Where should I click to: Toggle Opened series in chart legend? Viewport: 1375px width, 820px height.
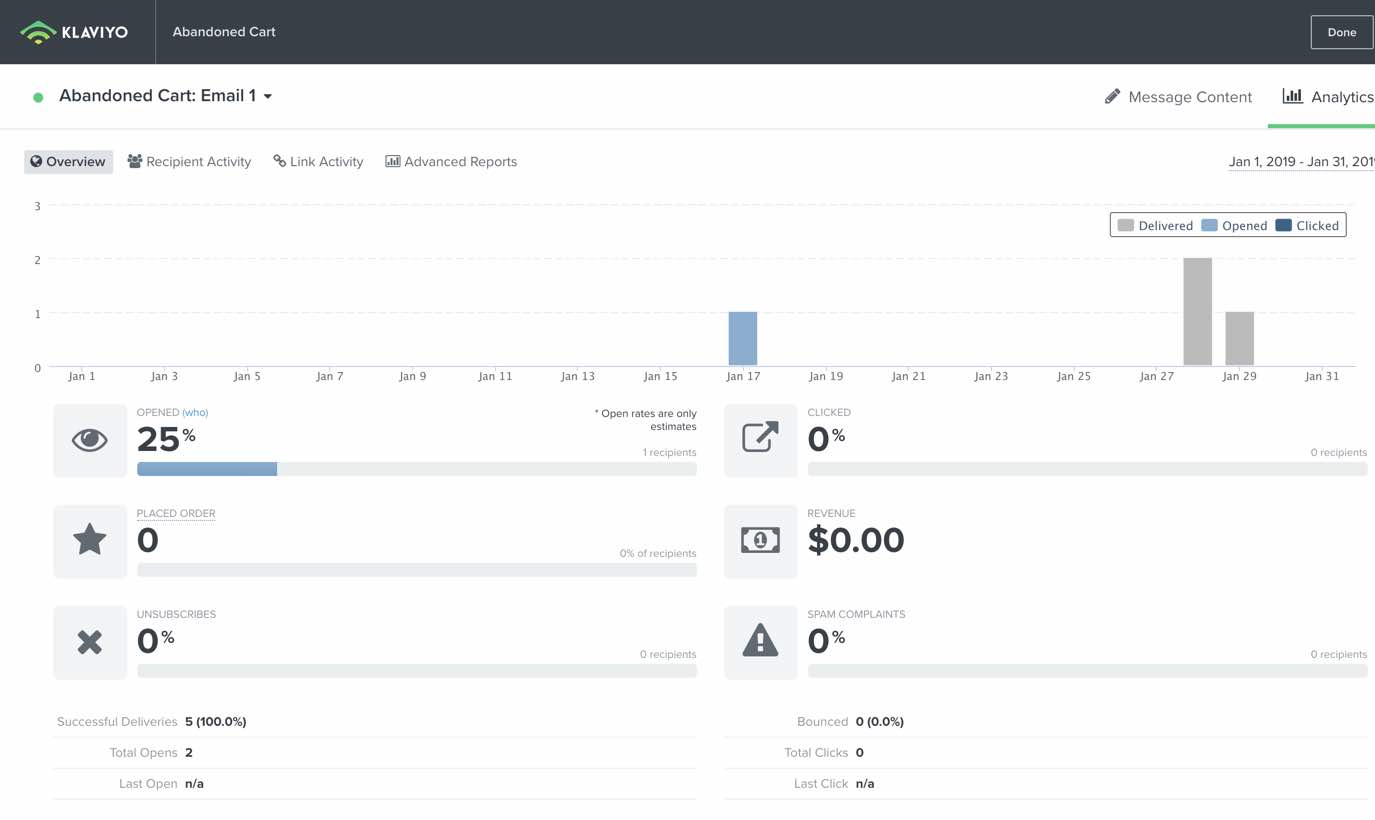pos(1234,226)
